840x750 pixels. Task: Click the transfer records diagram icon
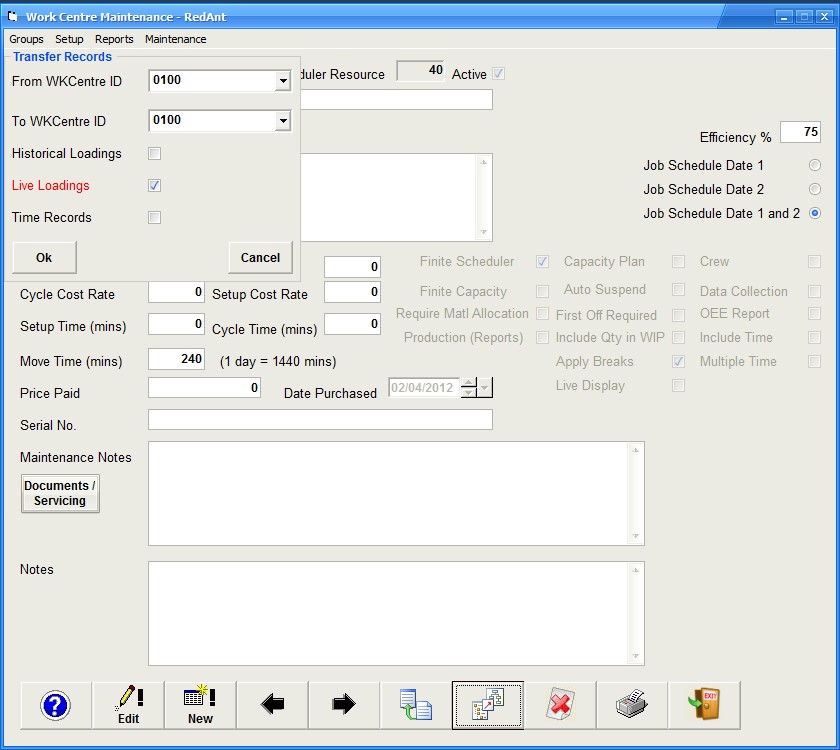[x=488, y=705]
